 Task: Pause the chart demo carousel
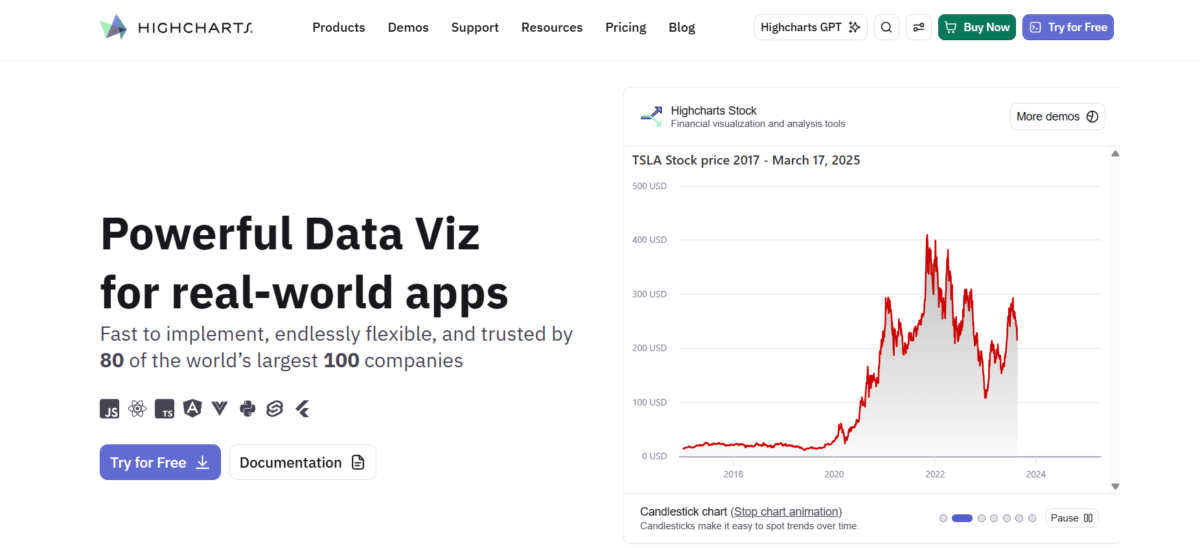tap(1073, 518)
